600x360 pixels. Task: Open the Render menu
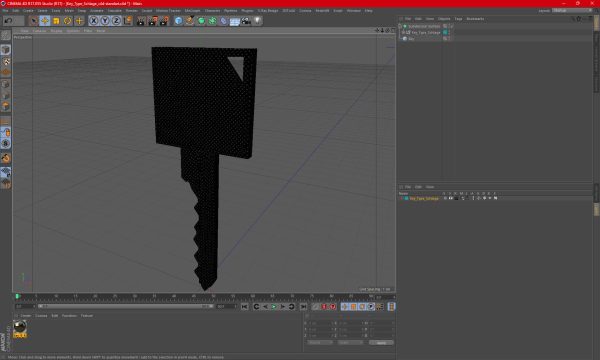coord(131,11)
